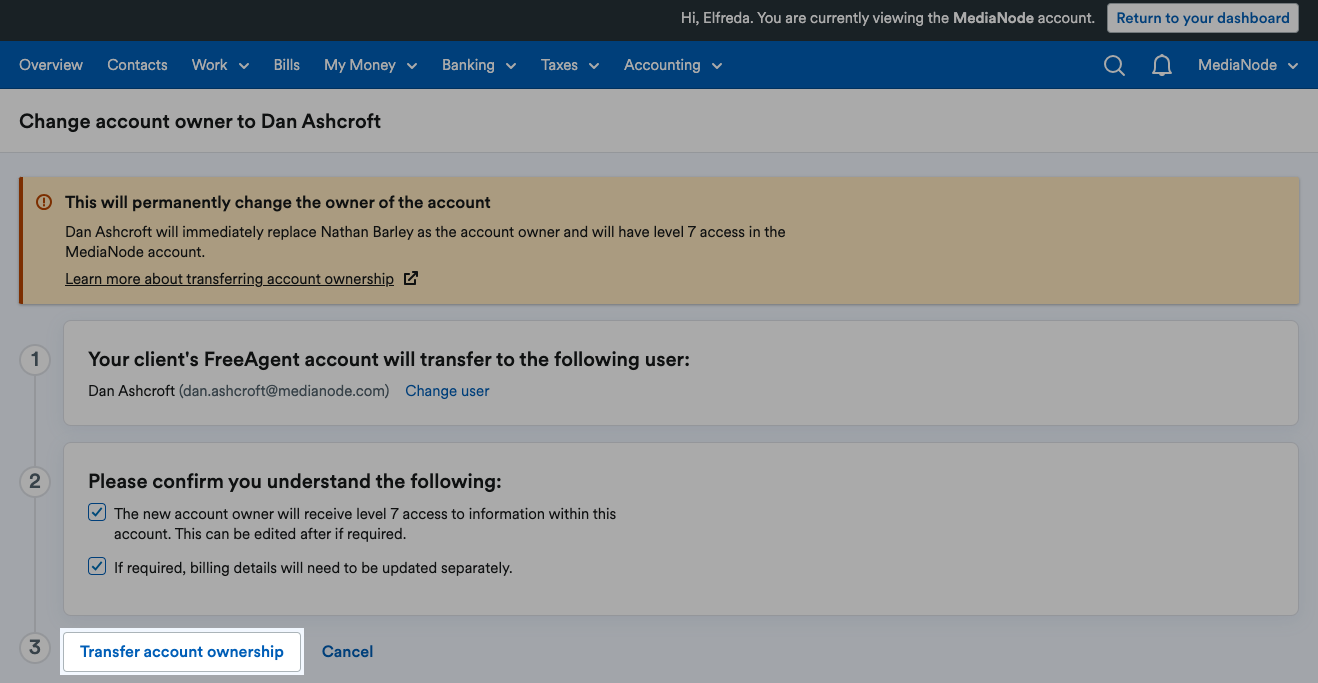Go to the Contacts section
Image resolution: width=1318 pixels, height=683 pixels.
pos(137,65)
